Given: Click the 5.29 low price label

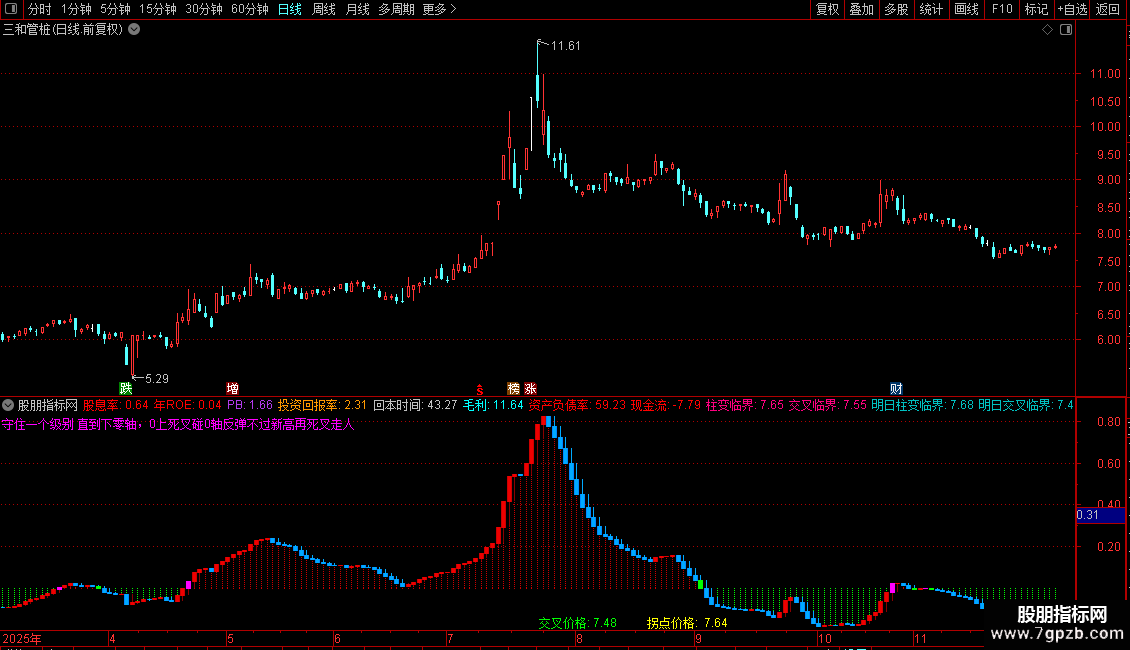Looking at the screenshot, I should coord(156,378).
